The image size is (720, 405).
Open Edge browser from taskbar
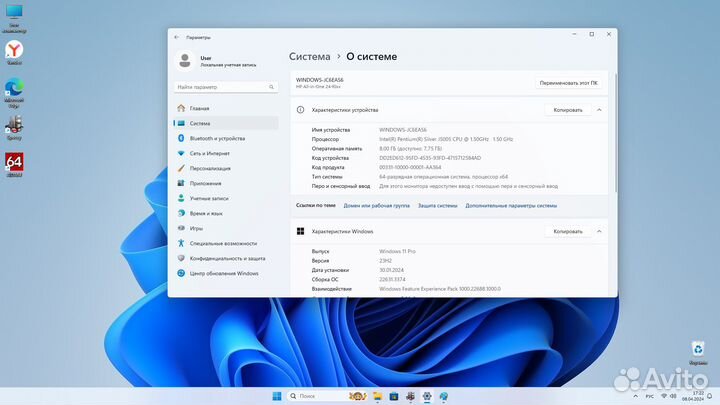tap(444, 396)
